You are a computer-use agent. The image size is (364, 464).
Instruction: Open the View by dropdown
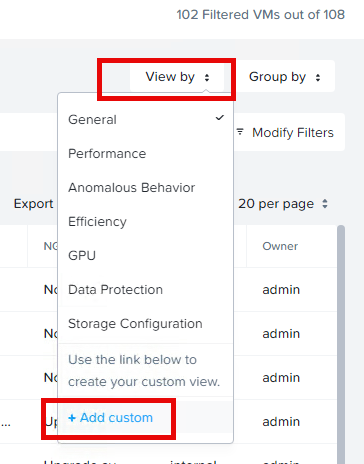pyautogui.click(x=177, y=77)
